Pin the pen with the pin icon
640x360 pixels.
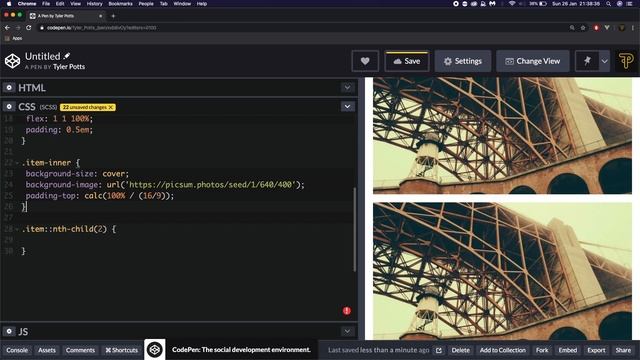coord(587,61)
